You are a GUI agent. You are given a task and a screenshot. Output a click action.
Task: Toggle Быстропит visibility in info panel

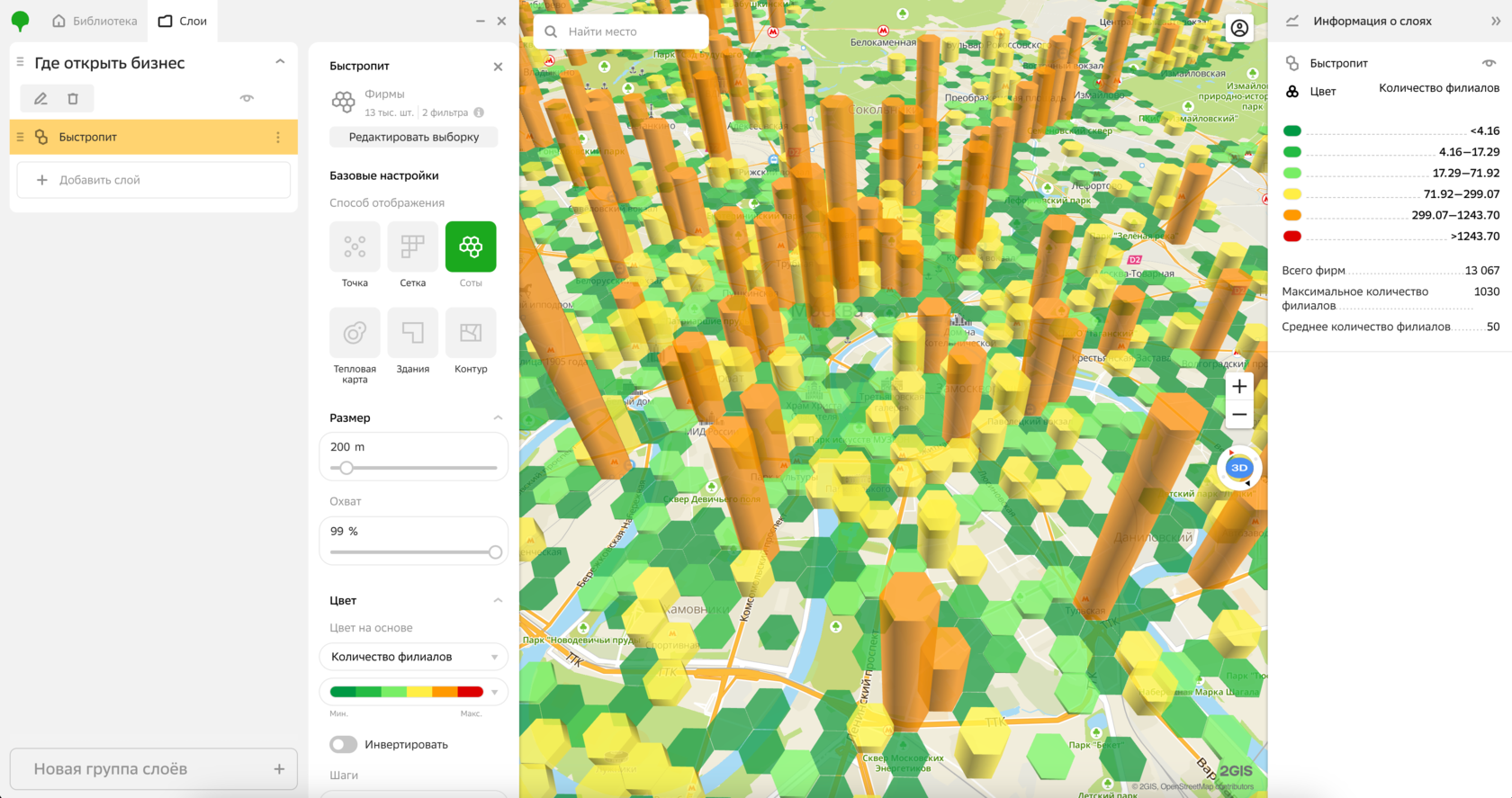pyautogui.click(x=1489, y=63)
